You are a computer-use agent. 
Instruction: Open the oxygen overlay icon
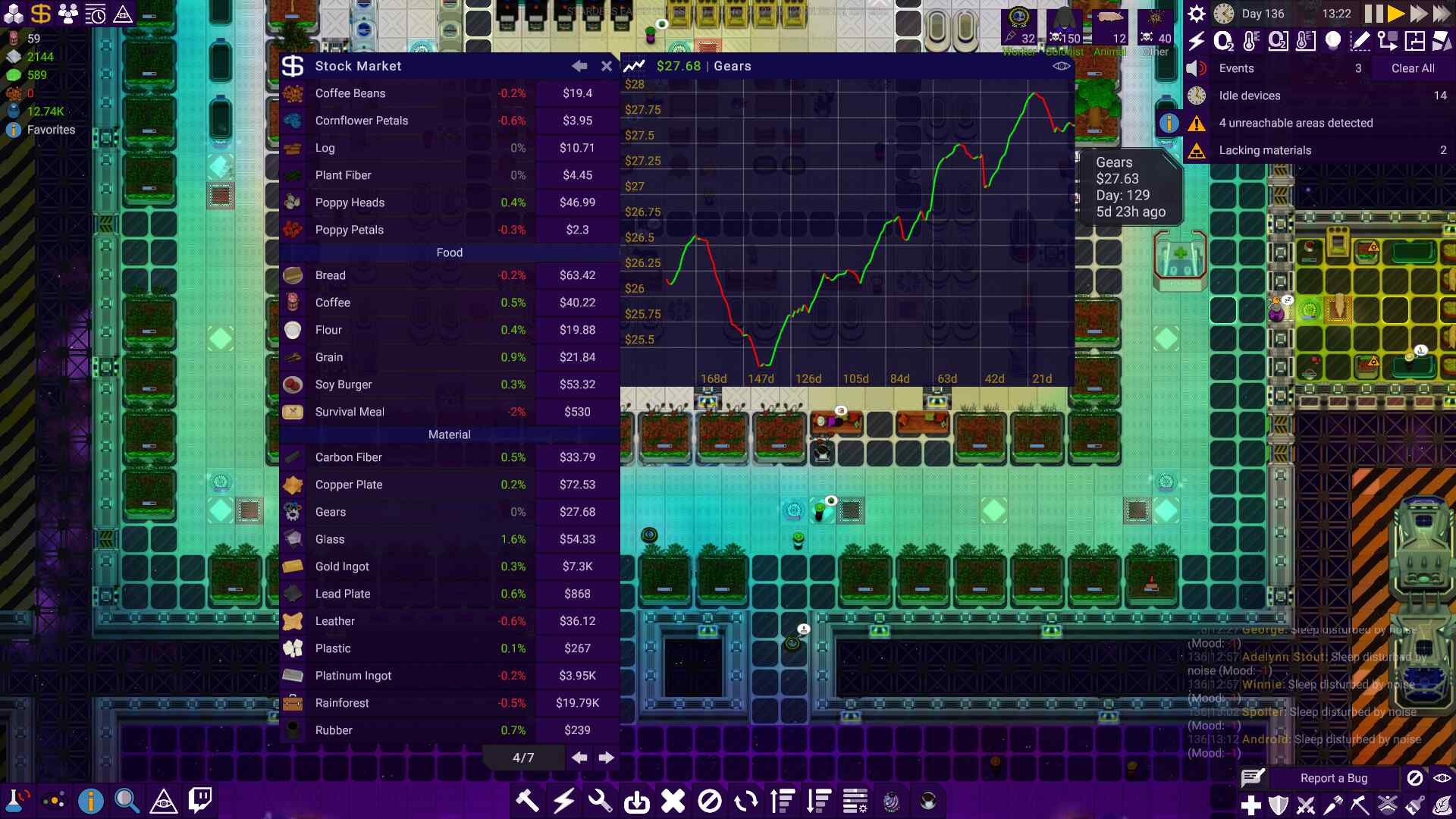coord(1223,41)
